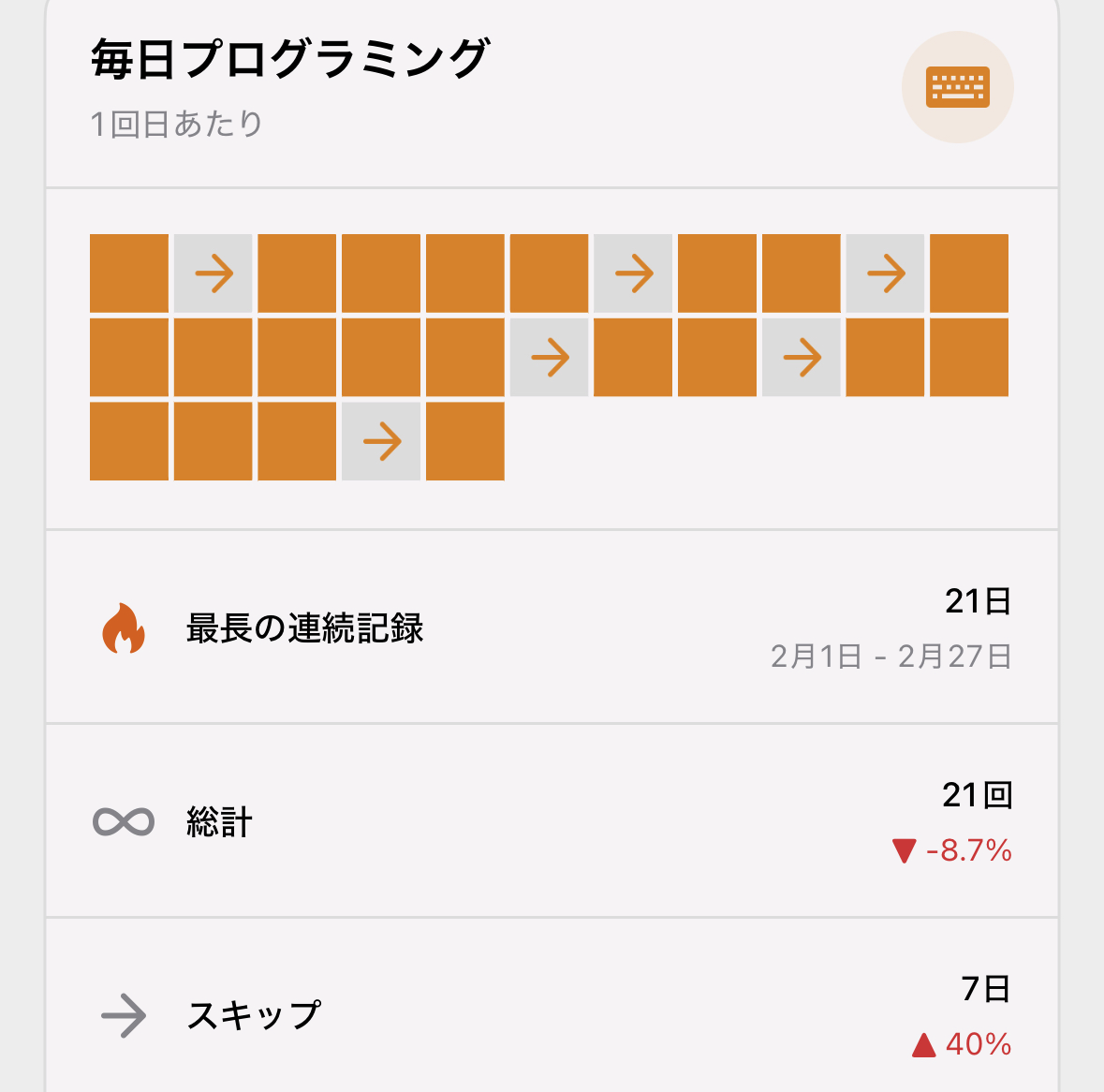Open the 総計 statistics row
Image resolution: width=1104 pixels, height=1092 pixels.
[x=552, y=821]
